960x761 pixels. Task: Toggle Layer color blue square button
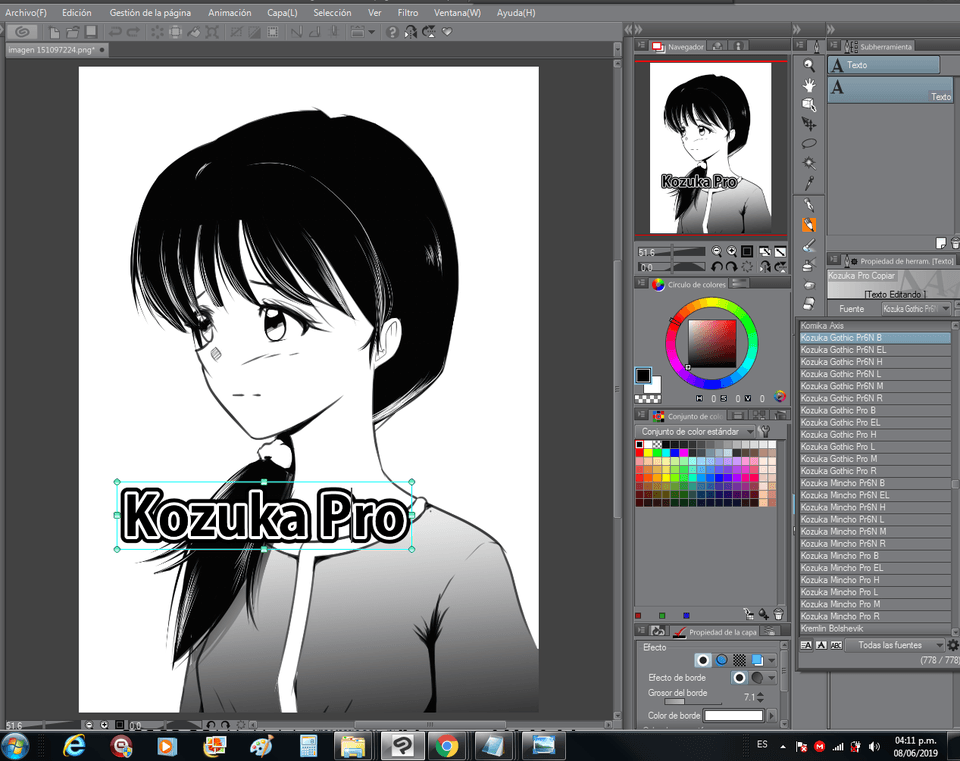coord(757,660)
